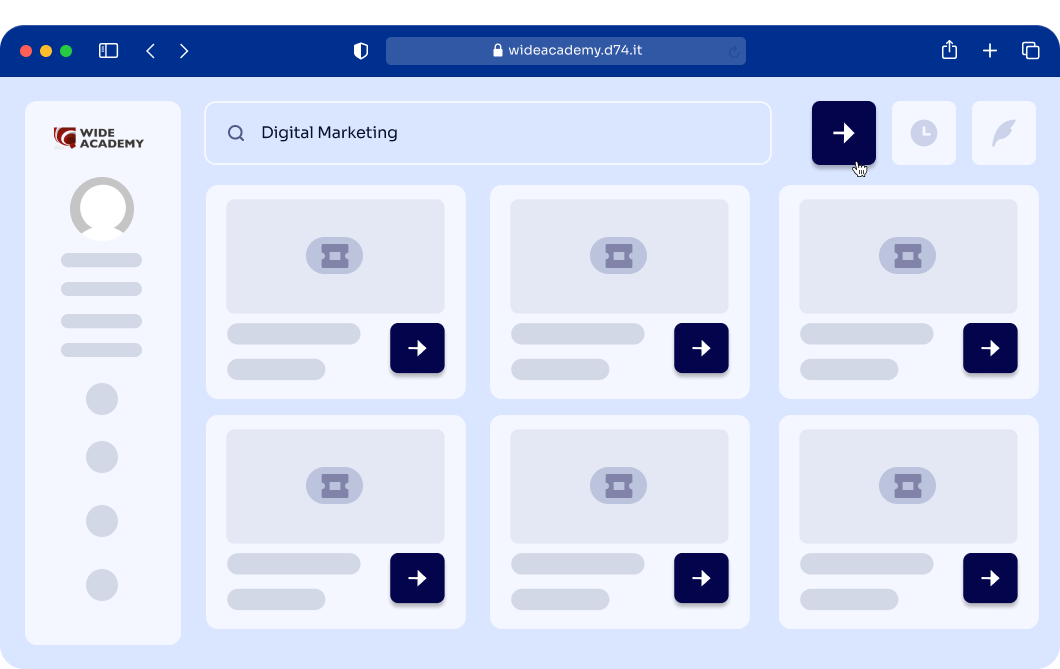Show the tab overview icon

point(1030,51)
